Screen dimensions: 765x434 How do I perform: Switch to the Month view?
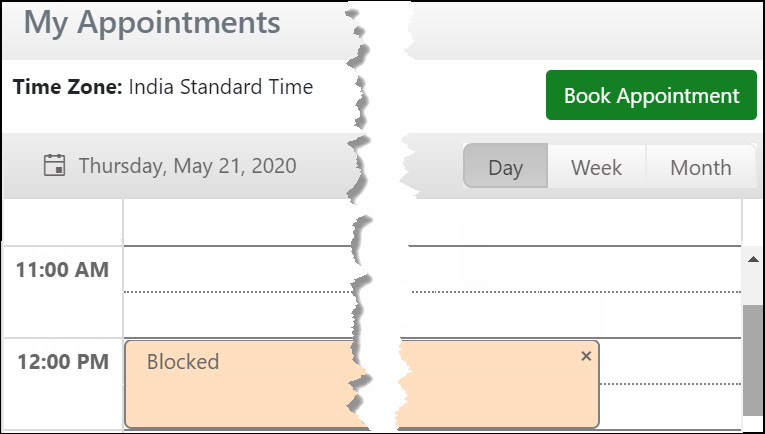point(700,167)
